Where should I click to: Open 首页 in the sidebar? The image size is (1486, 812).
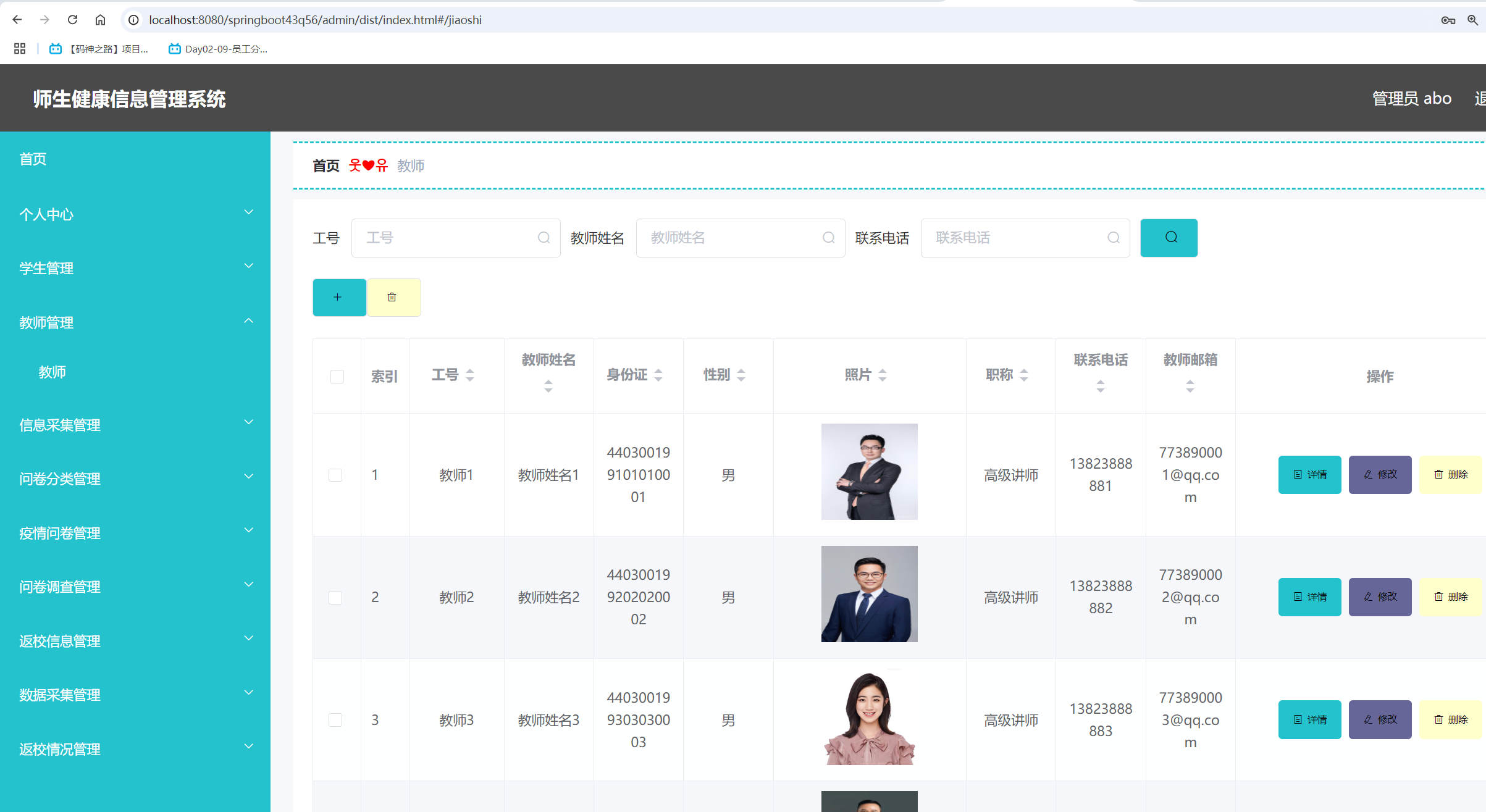[33, 159]
